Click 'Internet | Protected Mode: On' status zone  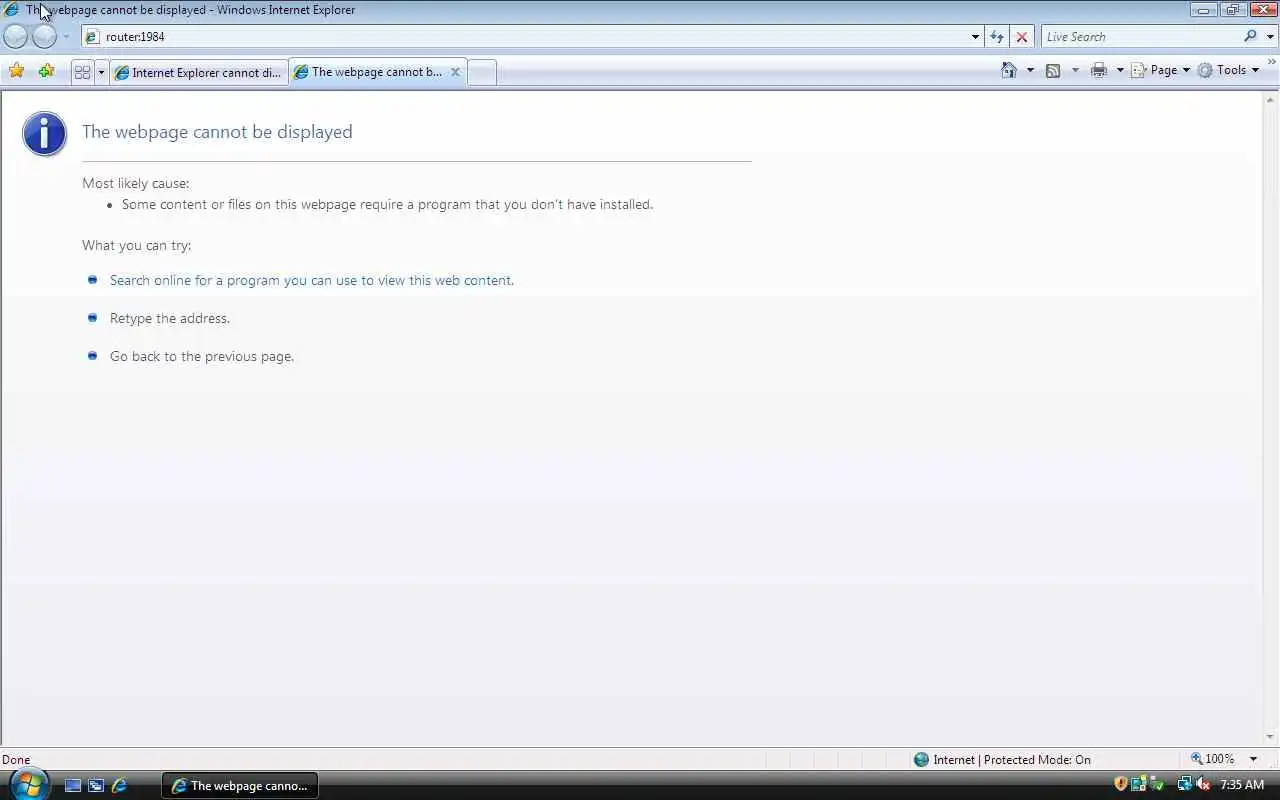point(1002,760)
